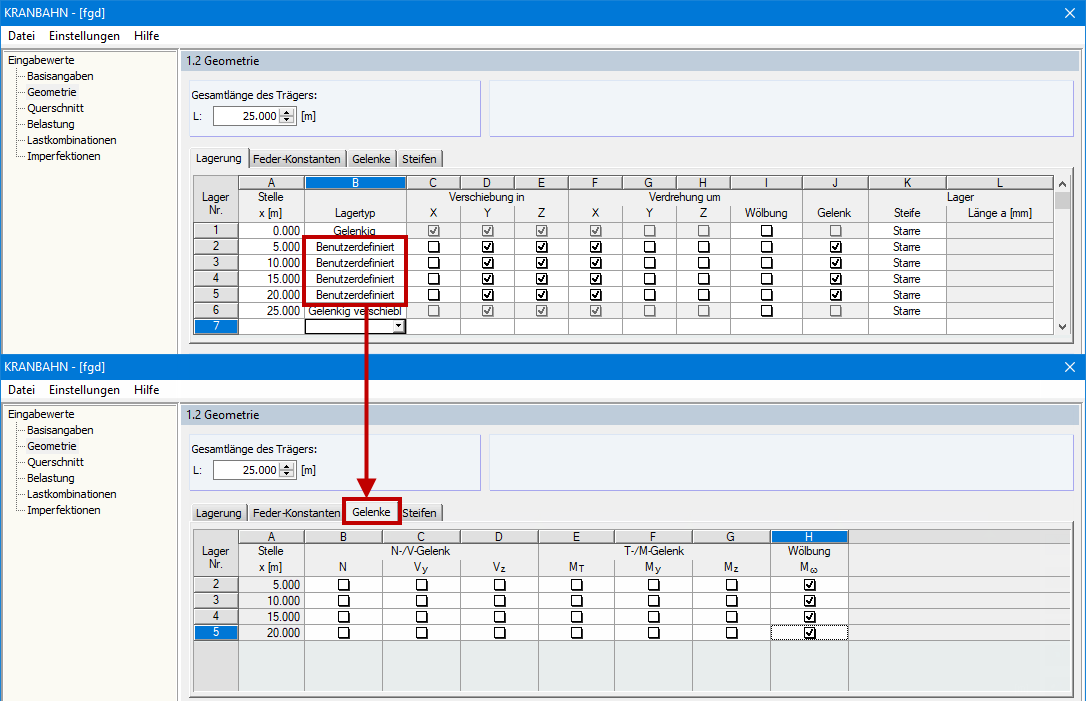Increase length L with up spinner in lower window
This screenshot has height=701, width=1086.
click(287, 466)
